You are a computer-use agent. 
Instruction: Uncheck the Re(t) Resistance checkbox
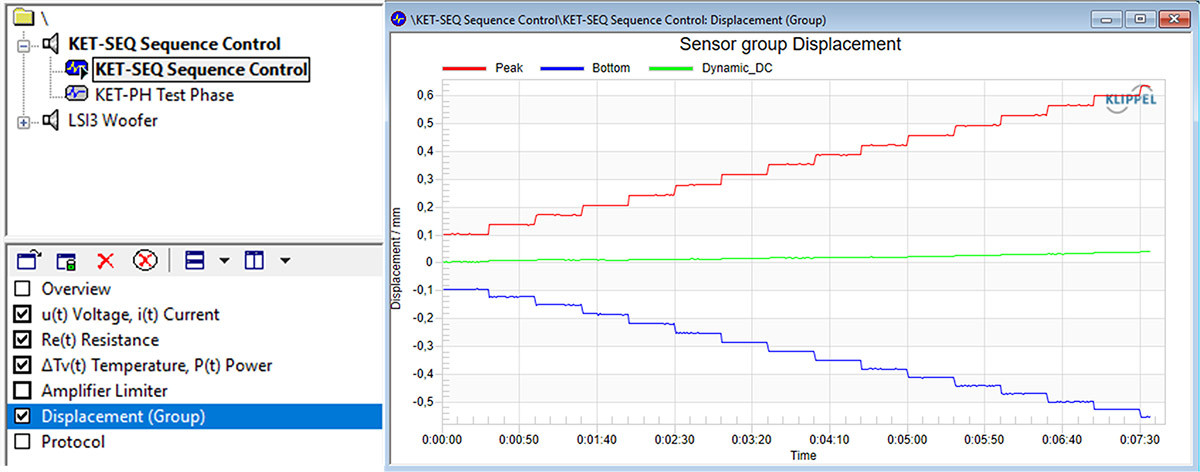pos(22,340)
